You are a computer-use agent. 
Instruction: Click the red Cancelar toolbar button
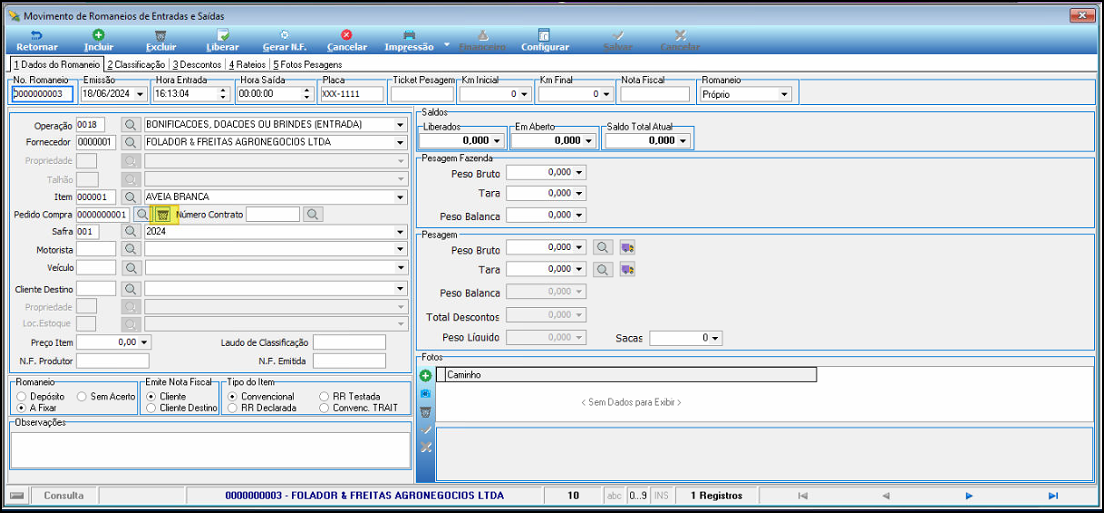tap(346, 41)
